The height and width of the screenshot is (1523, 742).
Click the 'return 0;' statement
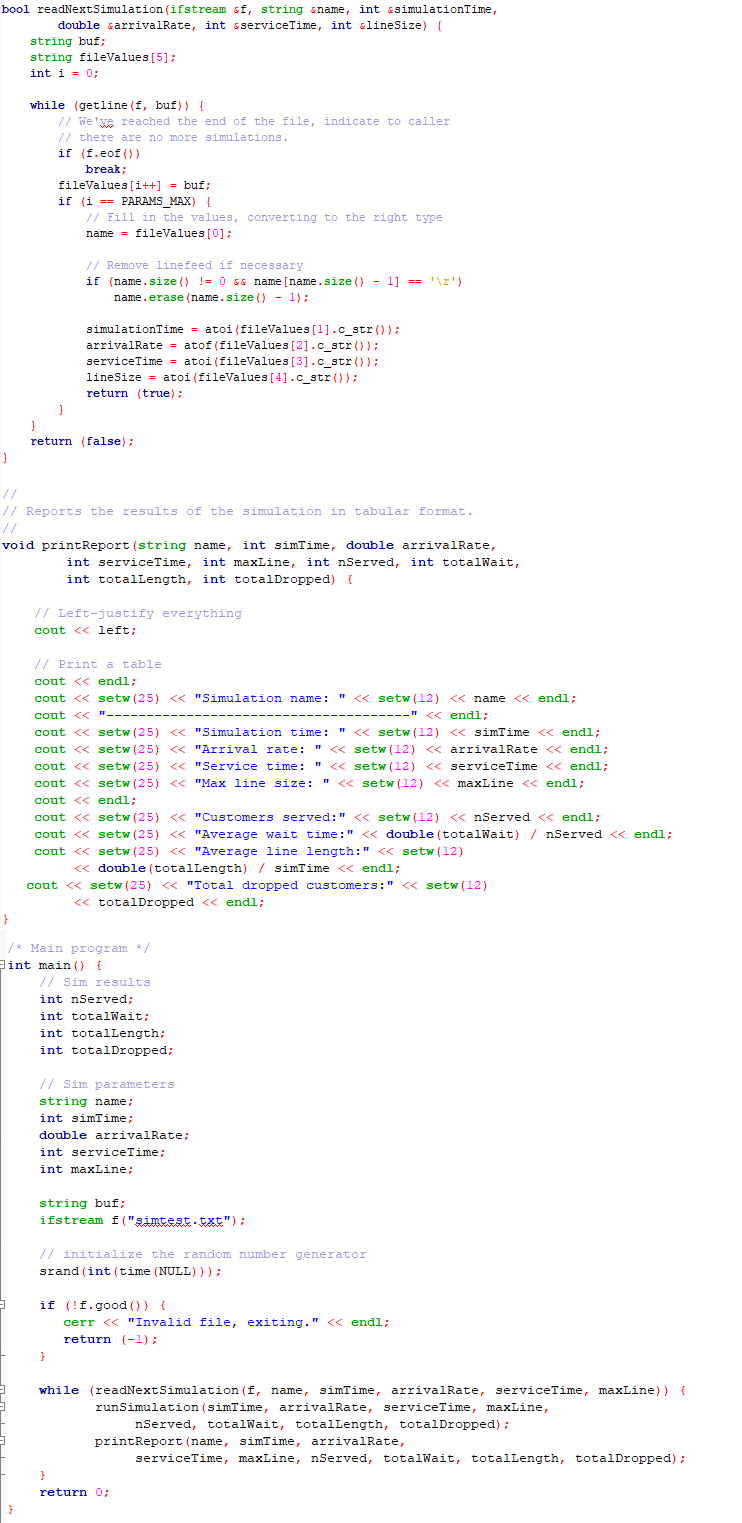74,1492
